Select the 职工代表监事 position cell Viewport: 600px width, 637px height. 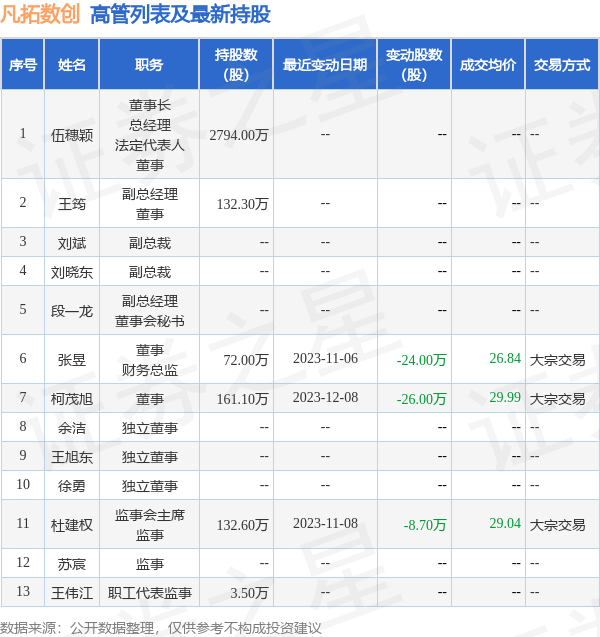(x=149, y=593)
